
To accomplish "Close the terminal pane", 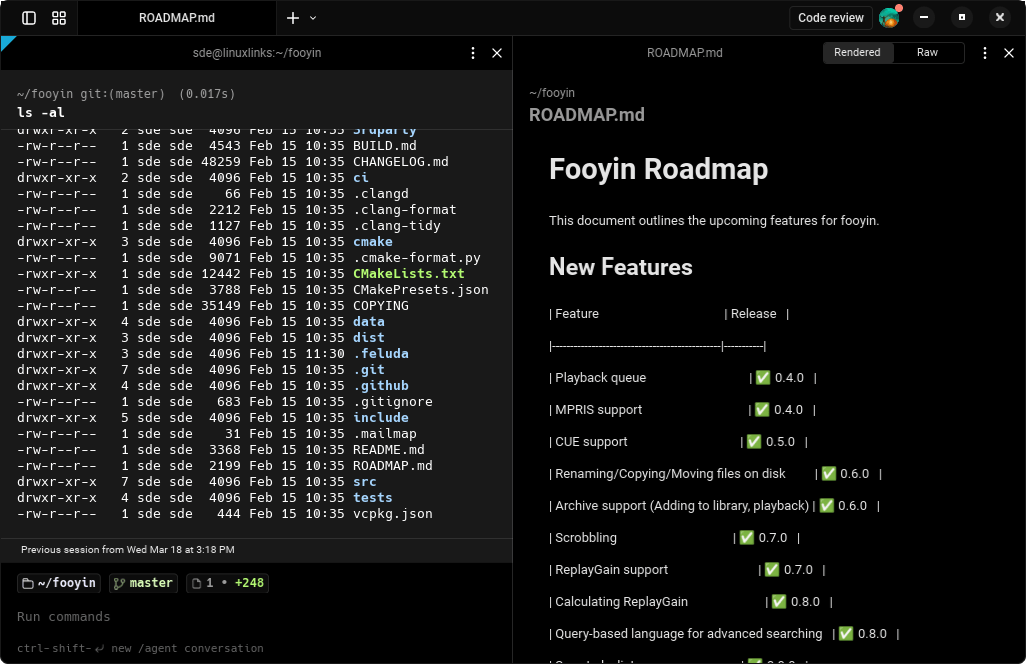I will [497, 53].
